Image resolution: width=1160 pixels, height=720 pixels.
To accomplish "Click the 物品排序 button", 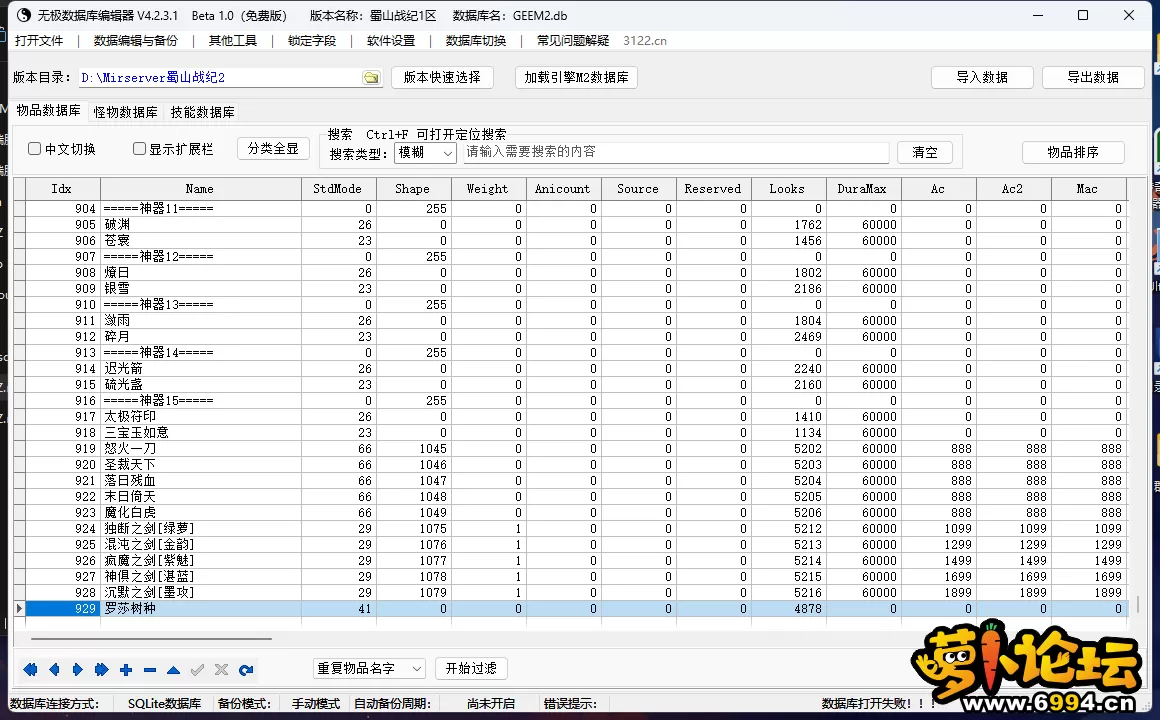I will coord(1073,152).
